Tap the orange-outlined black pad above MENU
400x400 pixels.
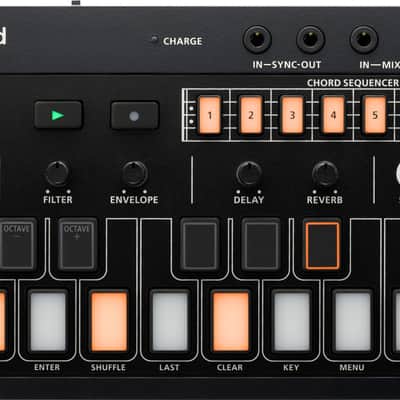323,245
